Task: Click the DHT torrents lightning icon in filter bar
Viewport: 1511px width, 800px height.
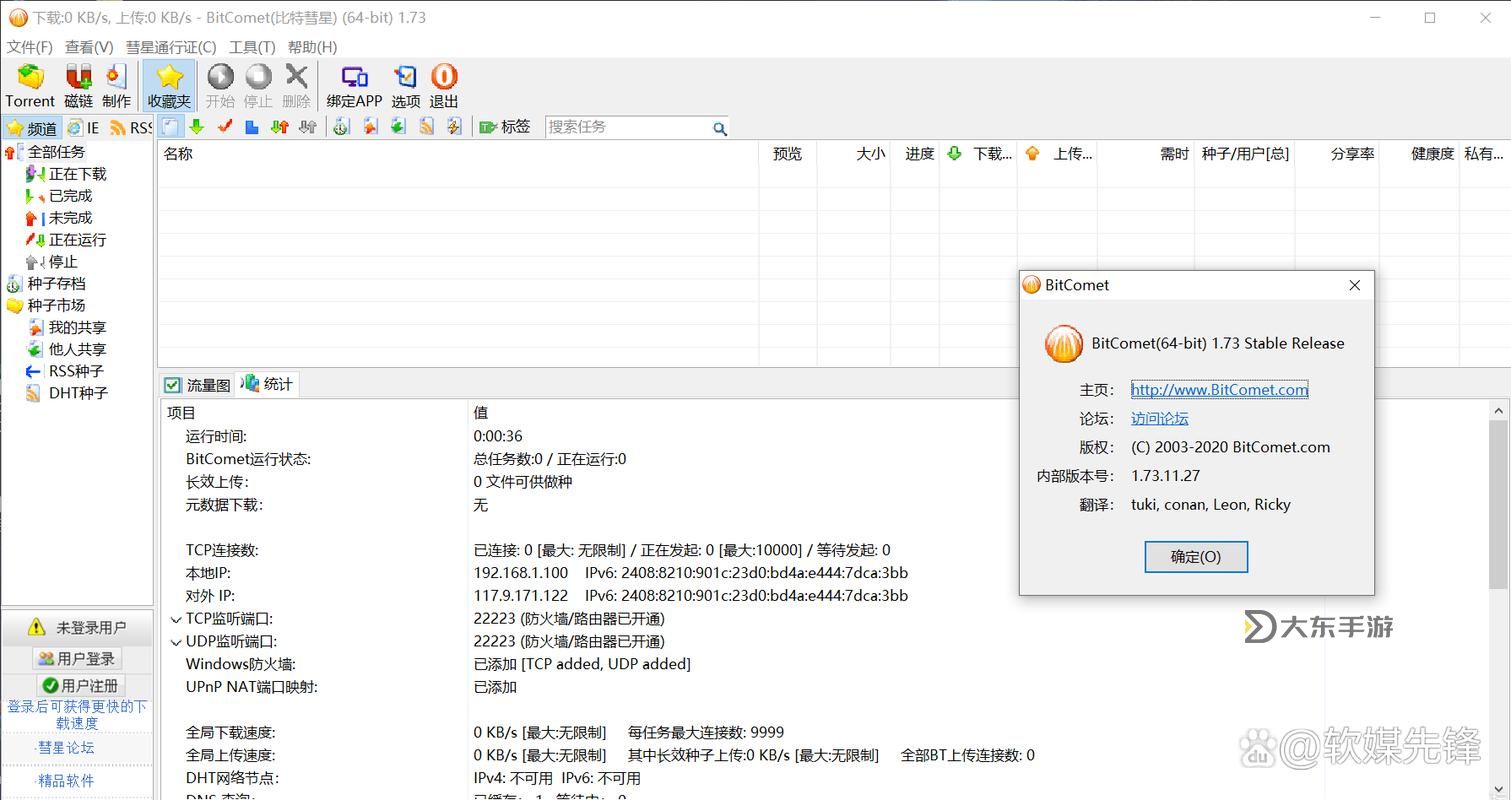Action: tap(454, 127)
